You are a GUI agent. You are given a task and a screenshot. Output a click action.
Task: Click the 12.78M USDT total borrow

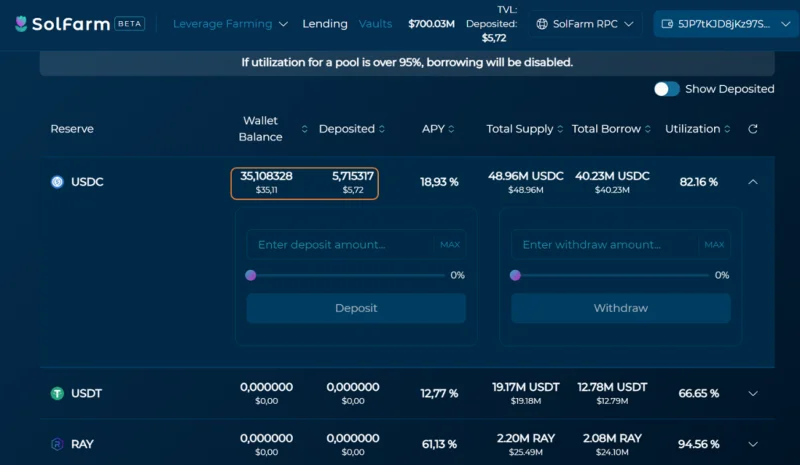point(612,387)
